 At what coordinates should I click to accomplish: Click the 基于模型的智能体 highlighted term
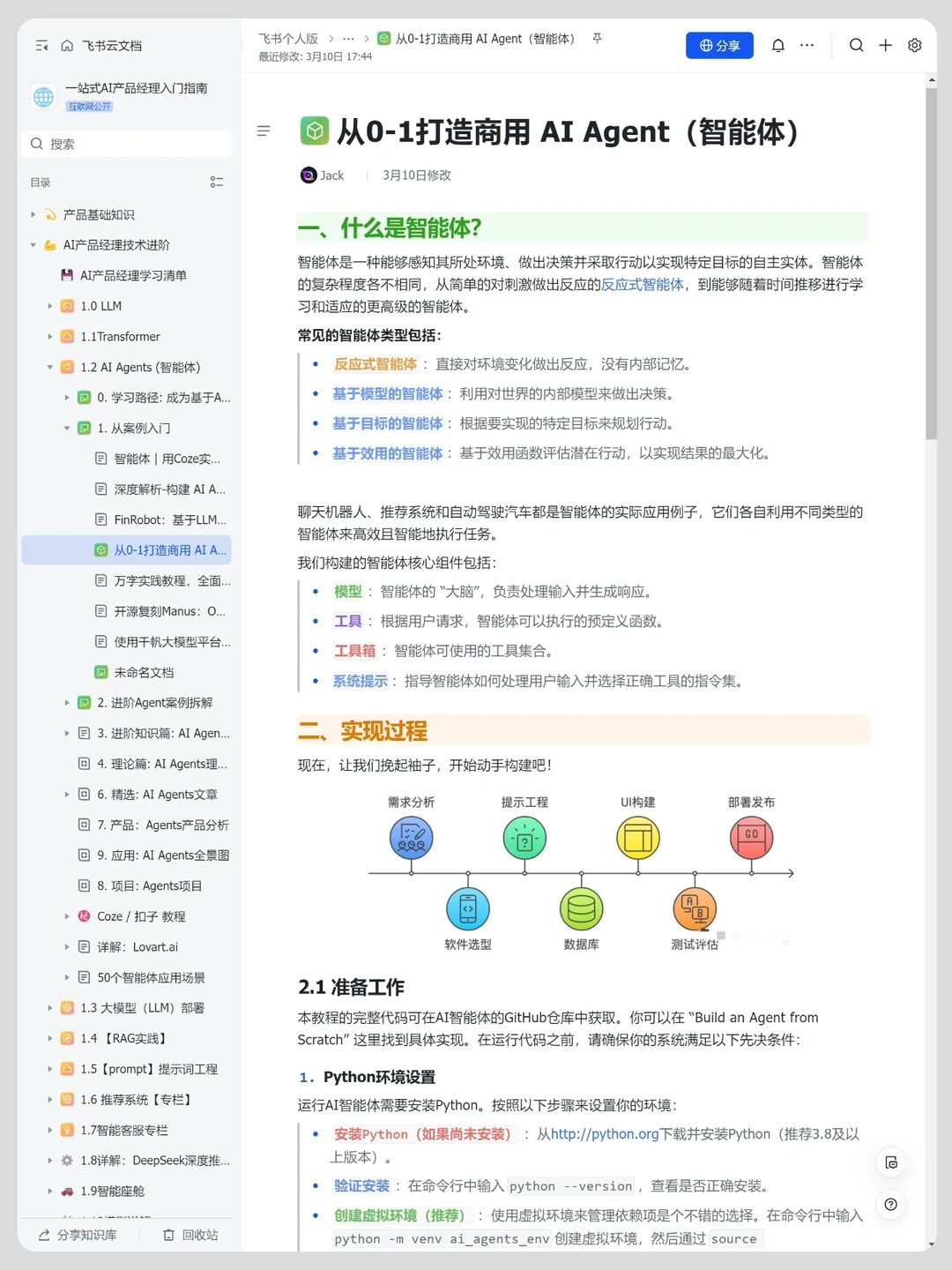388,393
